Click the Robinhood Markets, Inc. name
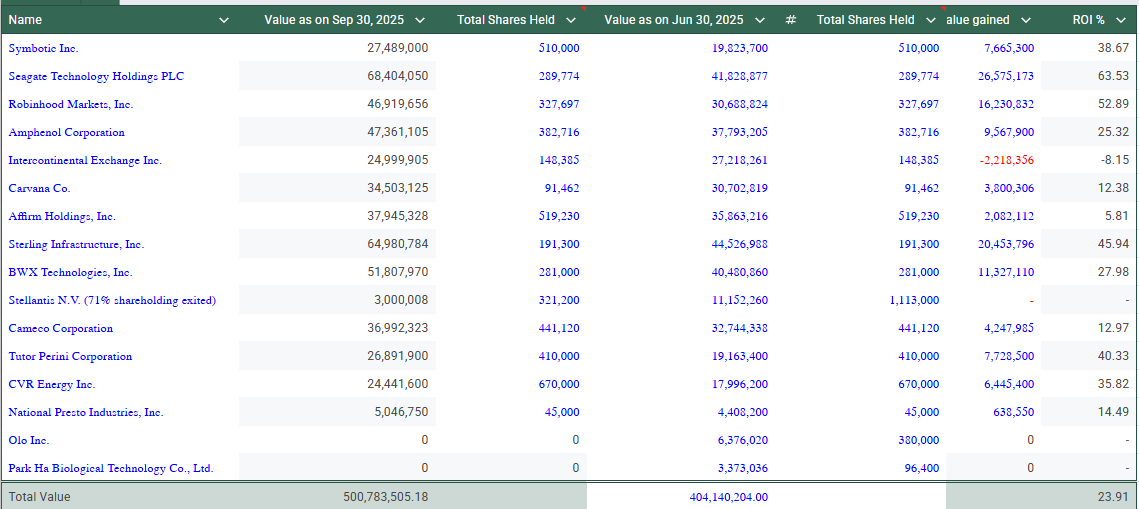The image size is (1139, 509). coord(70,105)
